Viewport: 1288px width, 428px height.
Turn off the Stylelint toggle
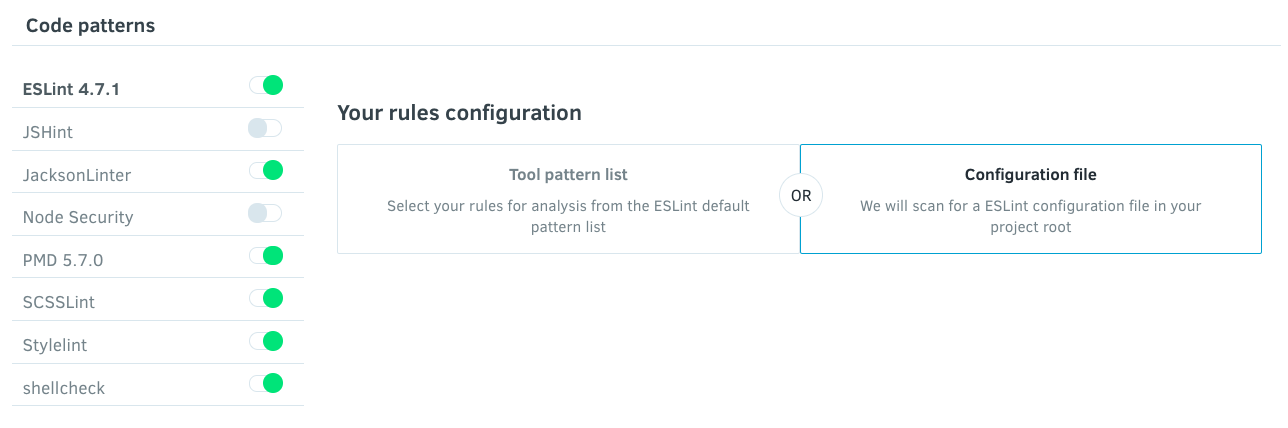click(266, 341)
